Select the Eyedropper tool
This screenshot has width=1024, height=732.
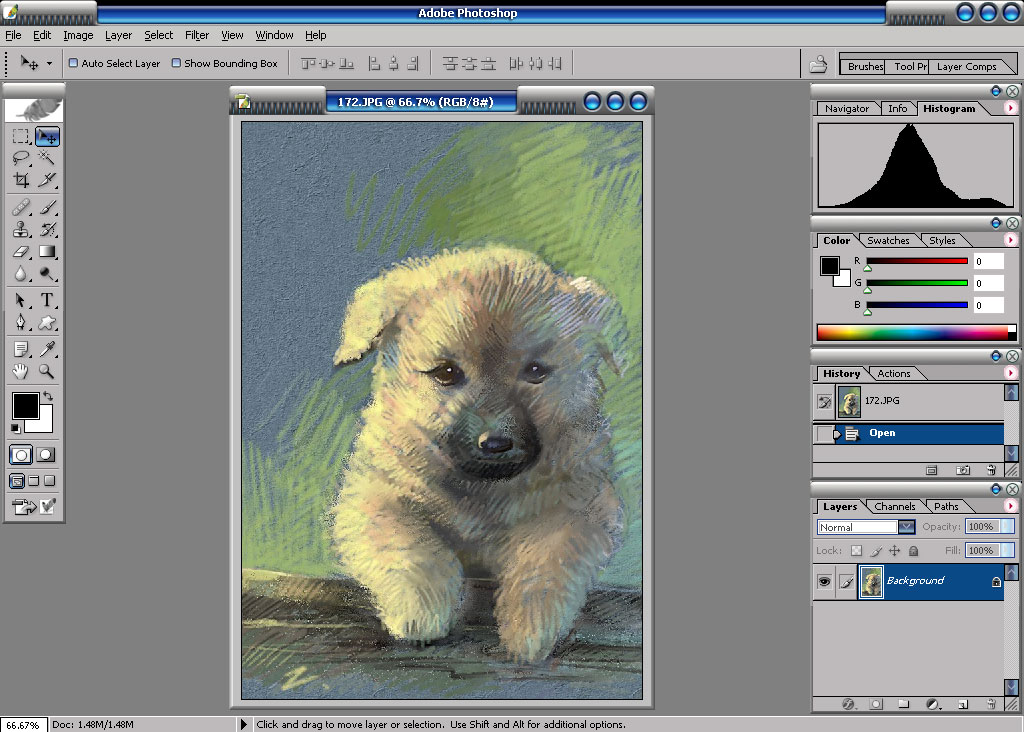(47, 349)
